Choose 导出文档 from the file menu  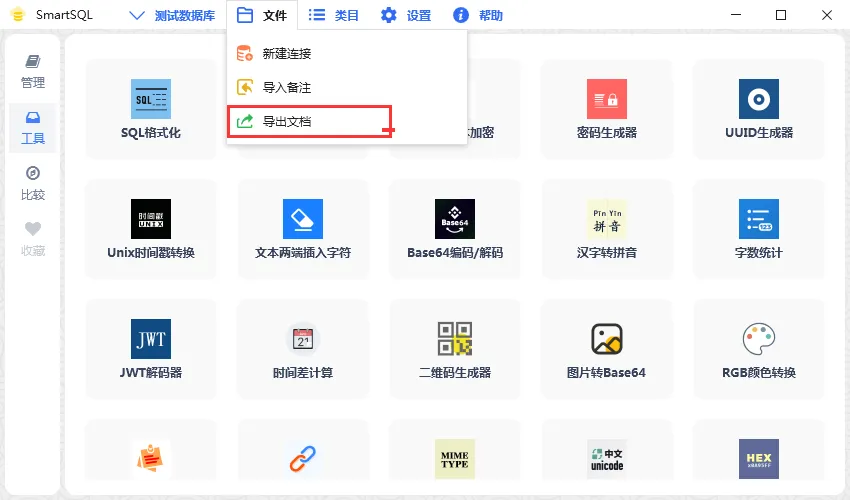tap(346, 121)
